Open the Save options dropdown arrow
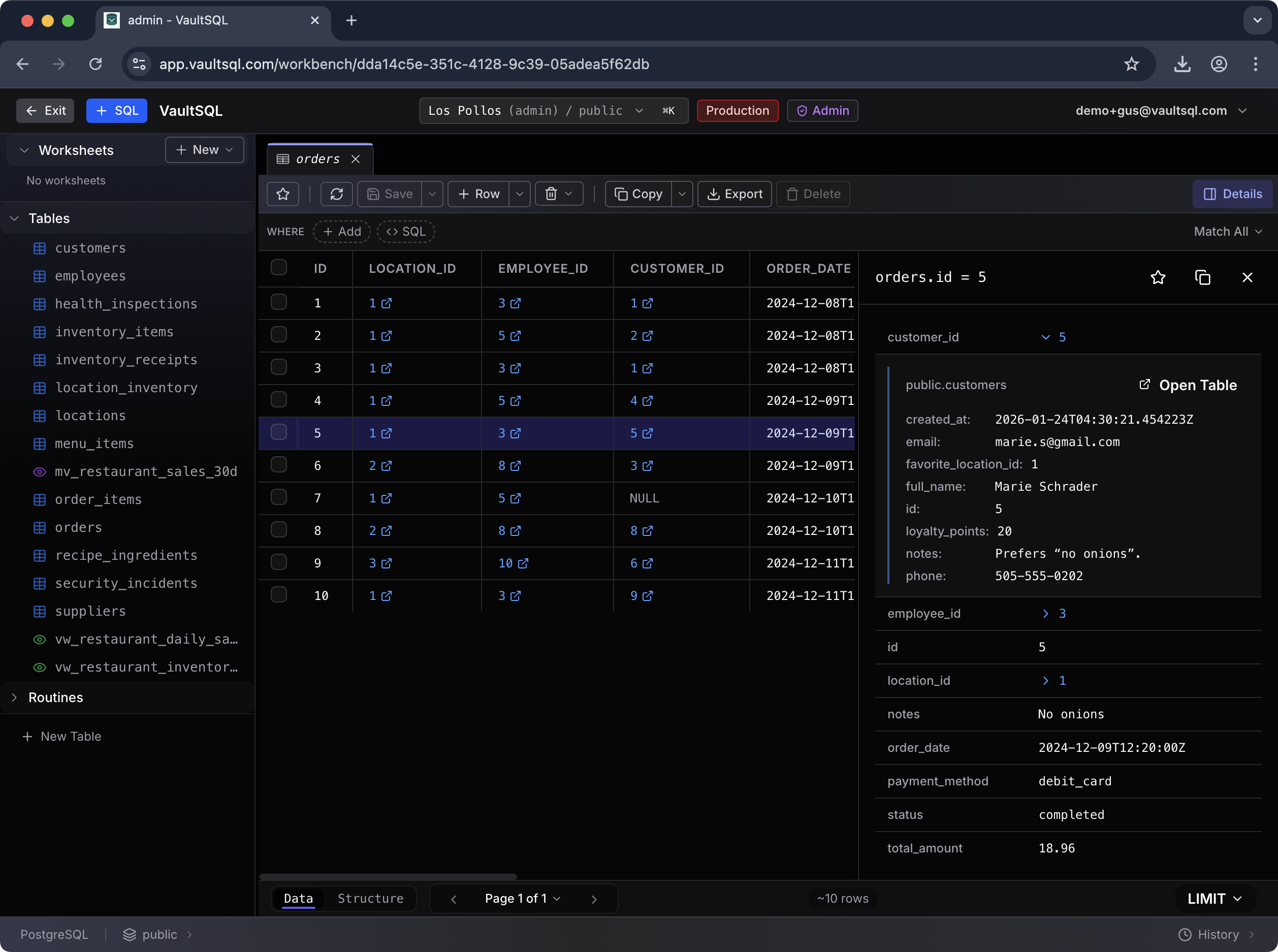The image size is (1278, 952). click(432, 194)
